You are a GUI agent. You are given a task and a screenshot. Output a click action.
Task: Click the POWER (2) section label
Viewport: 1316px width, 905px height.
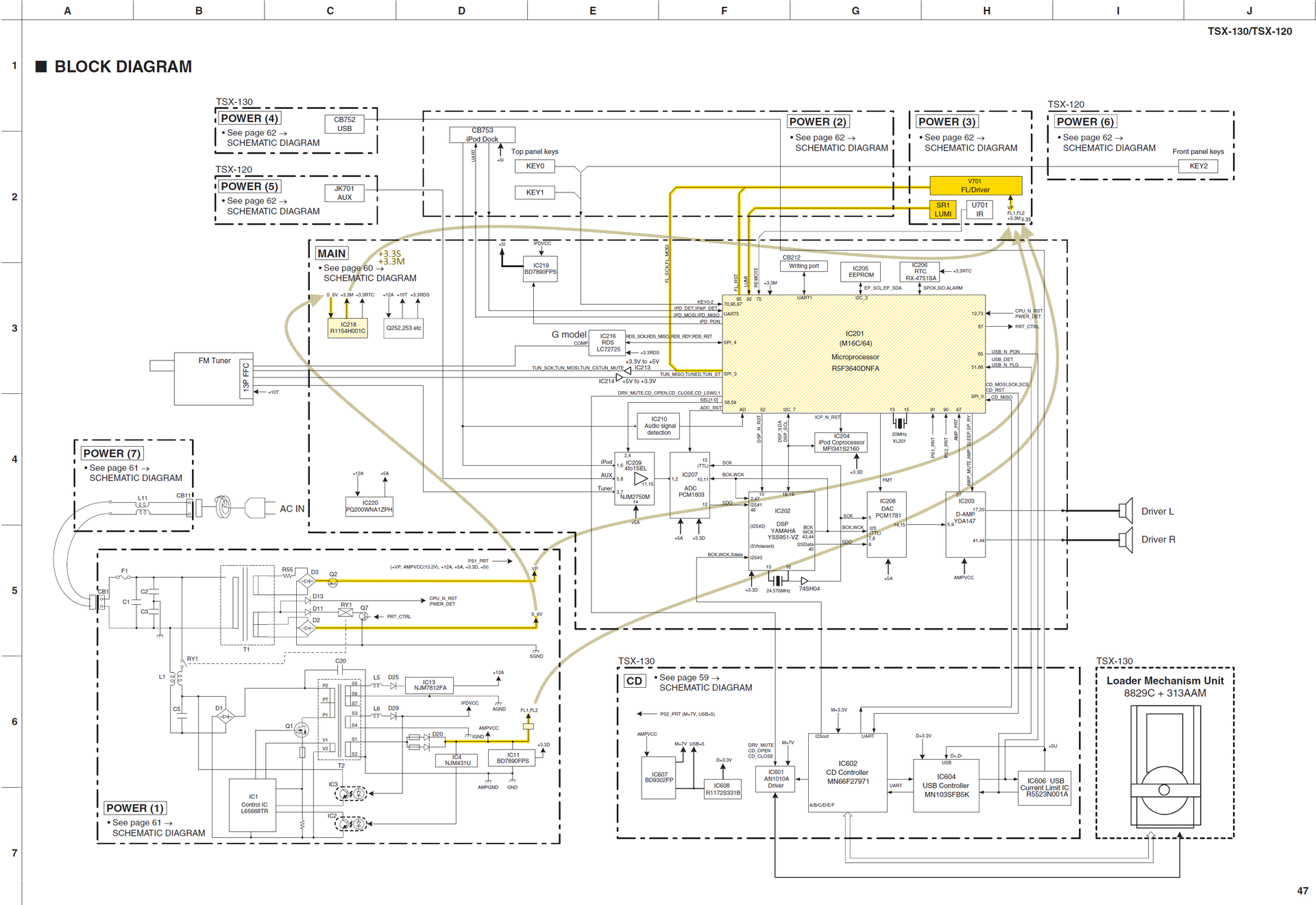click(x=818, y=122)
